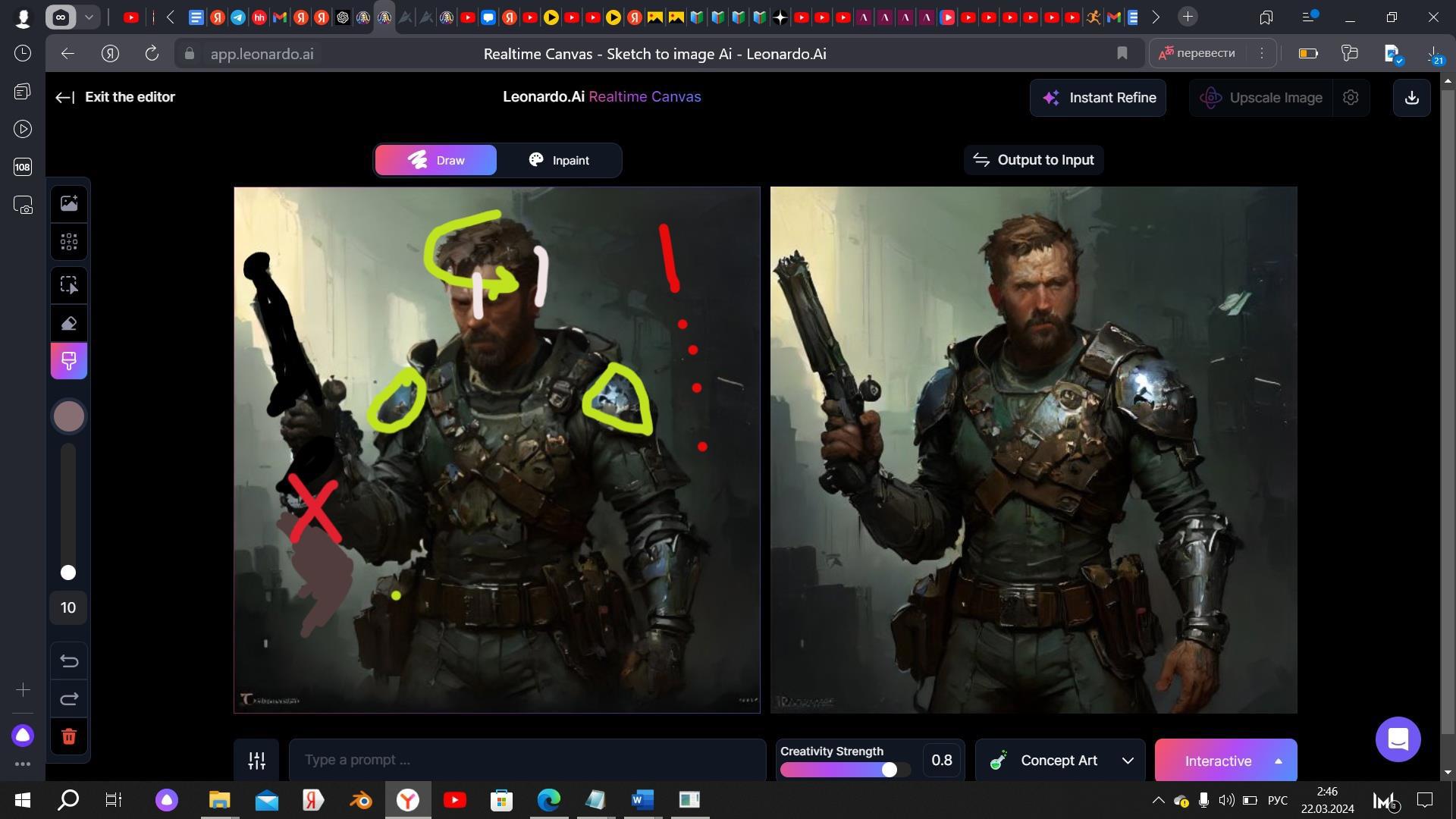Switch to Inpaint mode
The image size is (1456, 819).
pyautogui.click(x=559, y=161)
